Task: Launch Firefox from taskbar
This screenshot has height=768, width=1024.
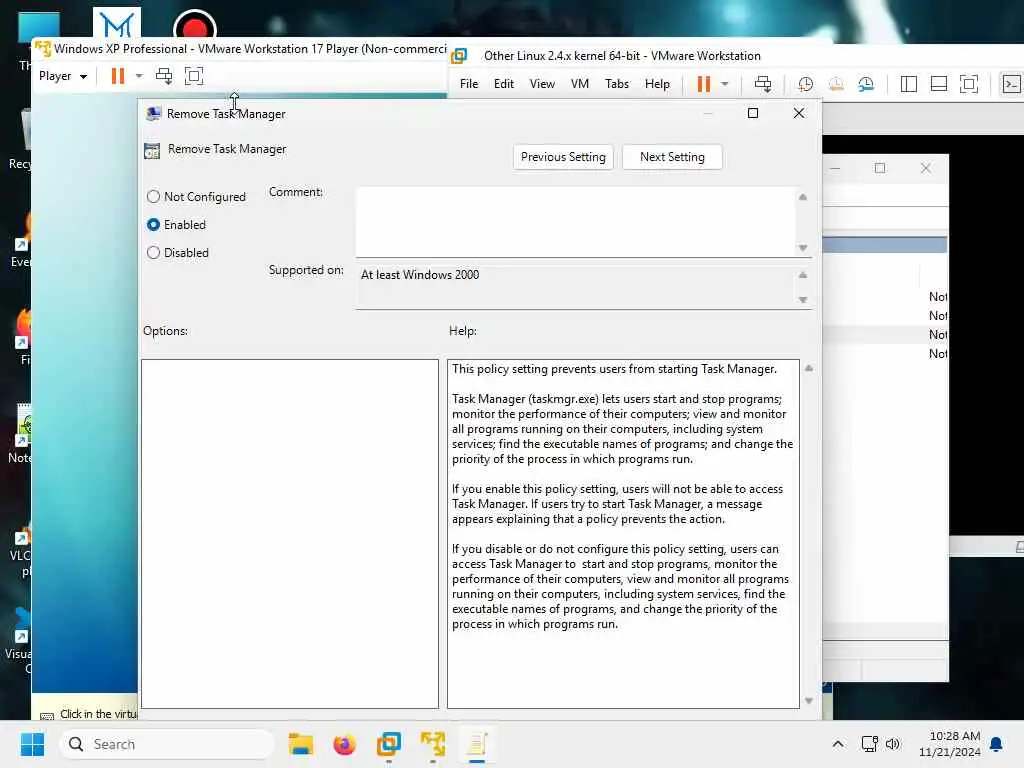Action: tap(344, 744)
